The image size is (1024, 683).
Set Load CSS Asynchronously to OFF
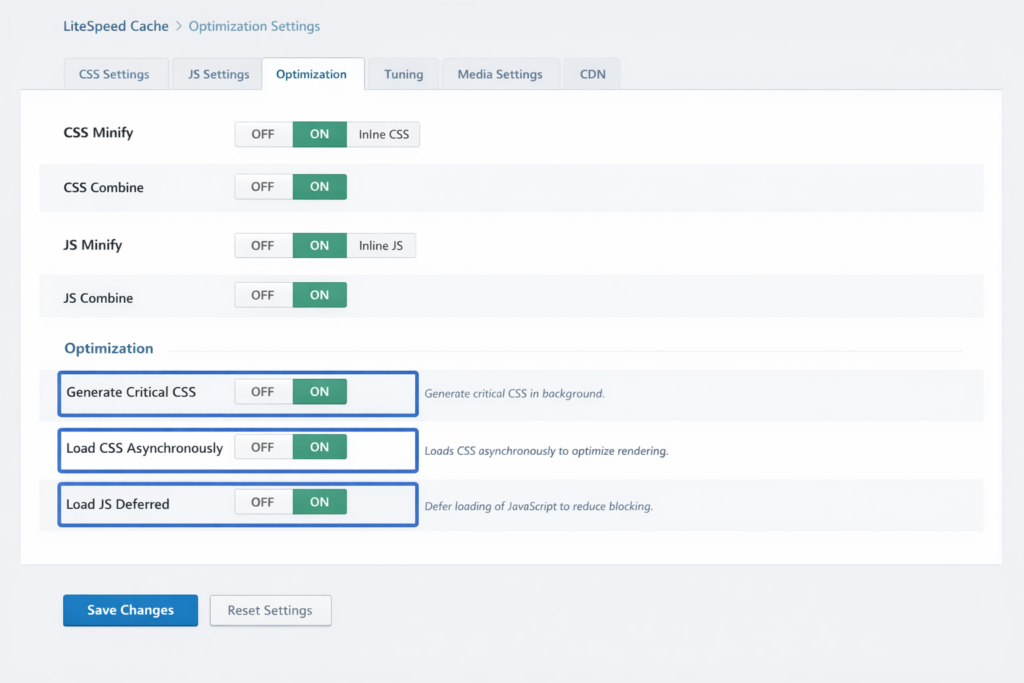pos(263,447)
